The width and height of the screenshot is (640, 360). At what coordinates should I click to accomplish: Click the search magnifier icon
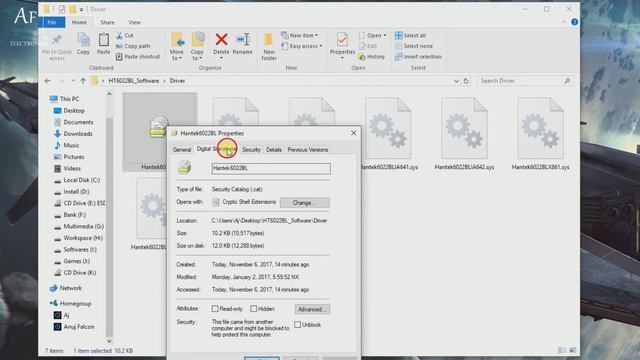567,81
